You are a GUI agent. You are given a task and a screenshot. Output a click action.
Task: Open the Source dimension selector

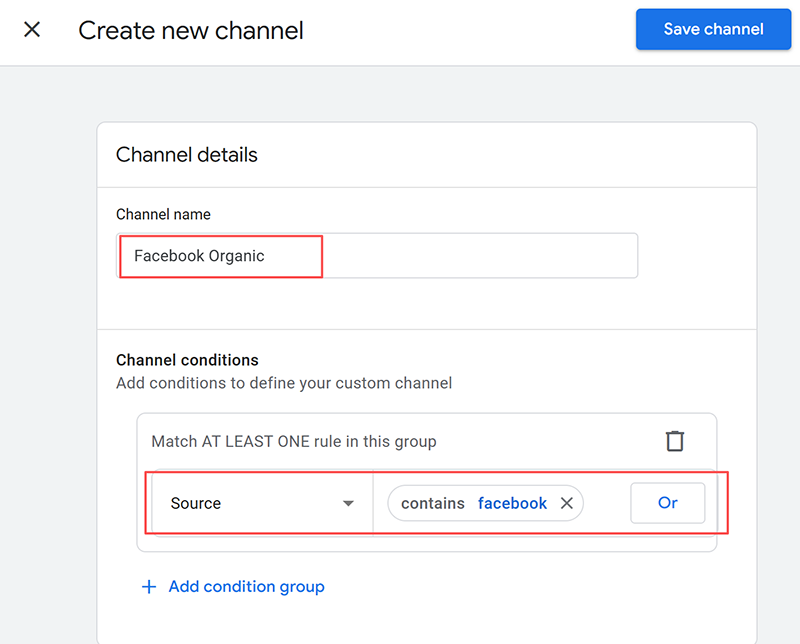pos(262,504)
